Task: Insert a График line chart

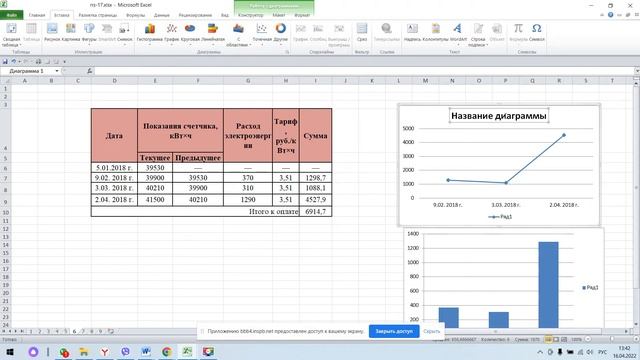Action: (x=172, y=33)
